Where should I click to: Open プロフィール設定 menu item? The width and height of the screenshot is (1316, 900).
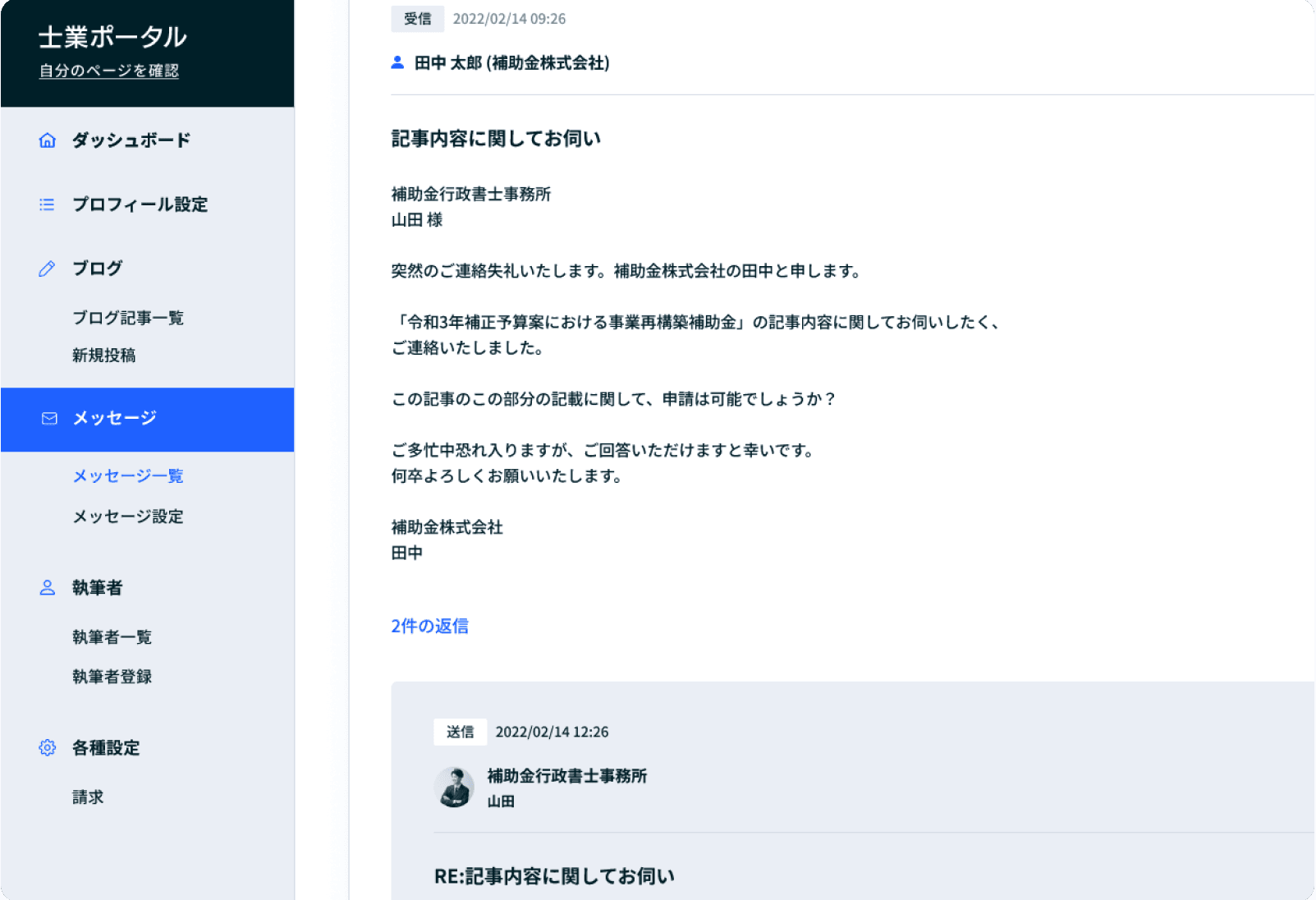[140, 204]
